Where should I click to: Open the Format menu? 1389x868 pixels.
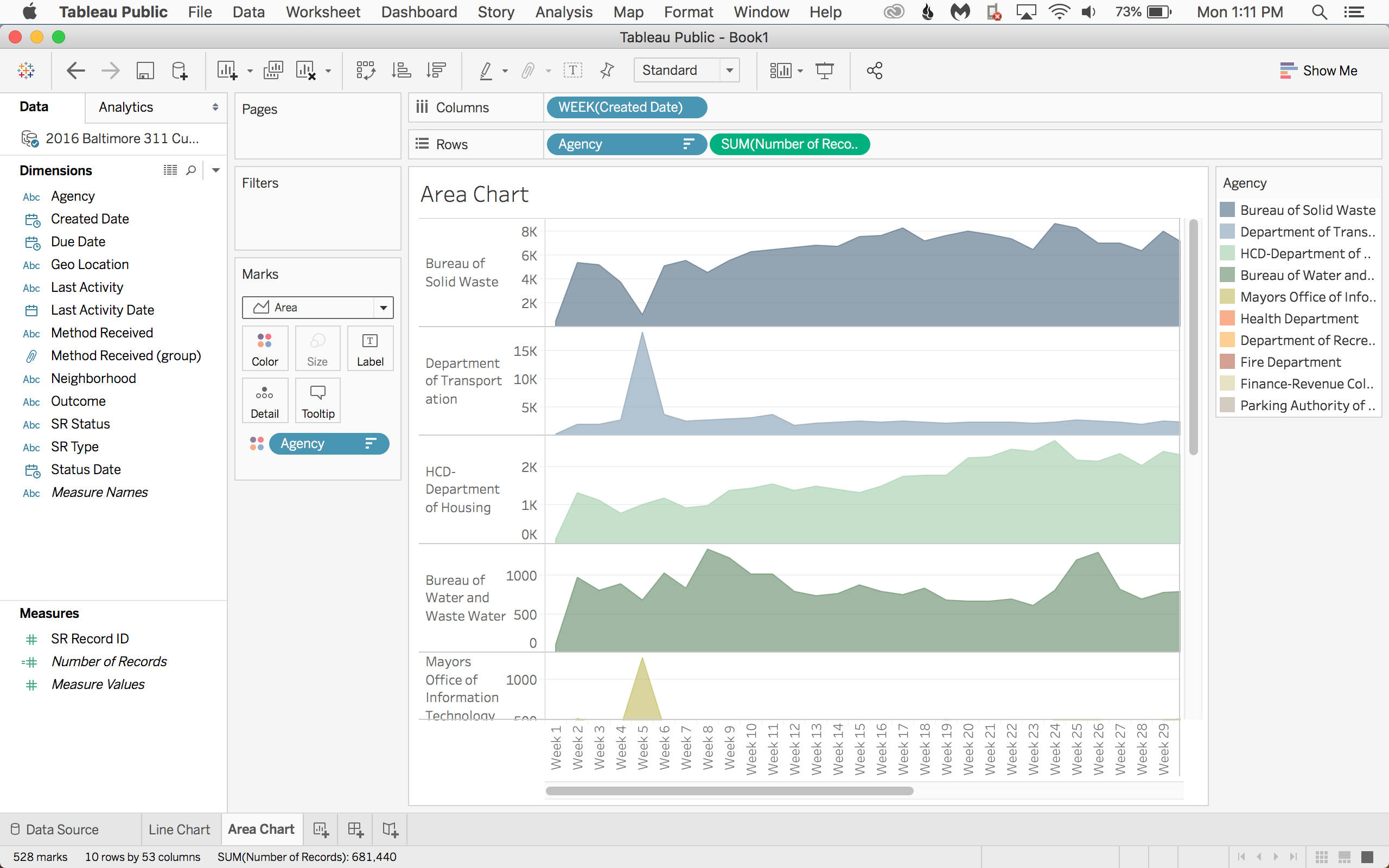pos(688,12)
